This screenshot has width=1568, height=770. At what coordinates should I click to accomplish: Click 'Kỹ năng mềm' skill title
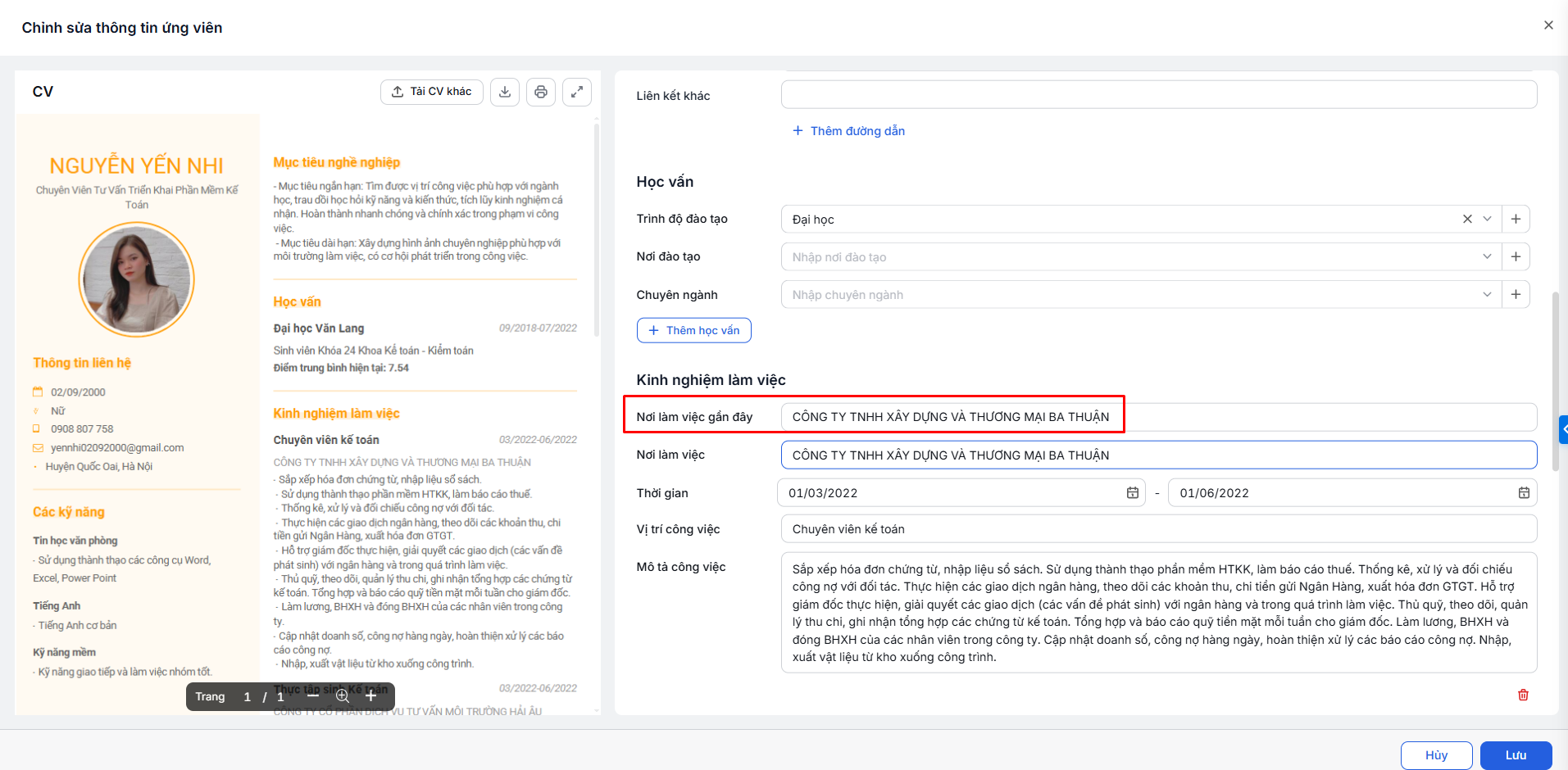pyautogui.click(x=65, y=652)
